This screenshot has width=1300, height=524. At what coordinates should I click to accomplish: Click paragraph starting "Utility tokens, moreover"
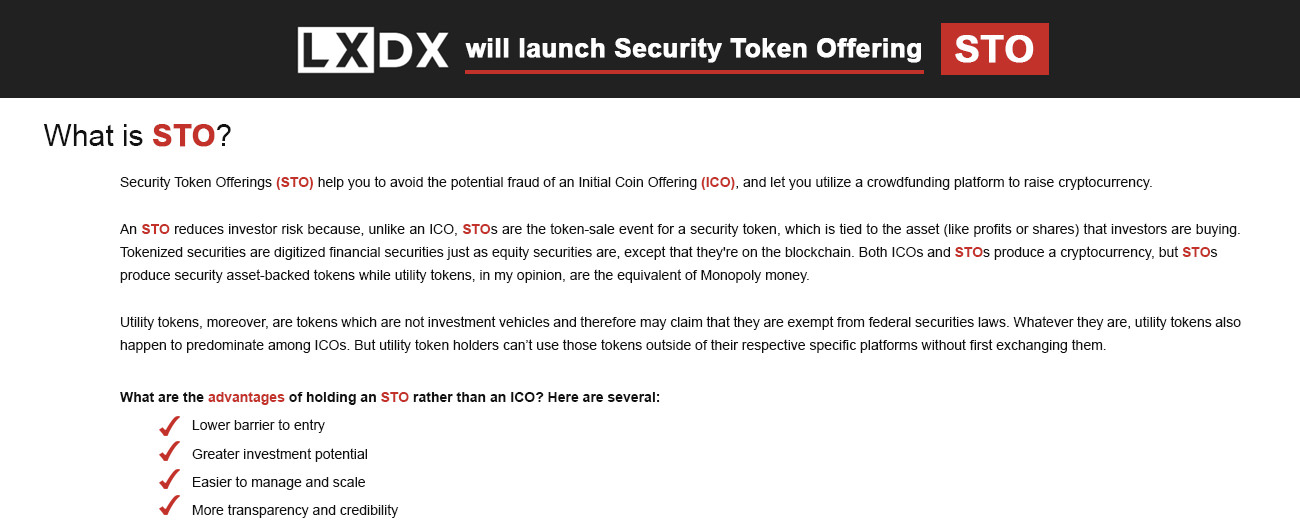coord(680,334)
